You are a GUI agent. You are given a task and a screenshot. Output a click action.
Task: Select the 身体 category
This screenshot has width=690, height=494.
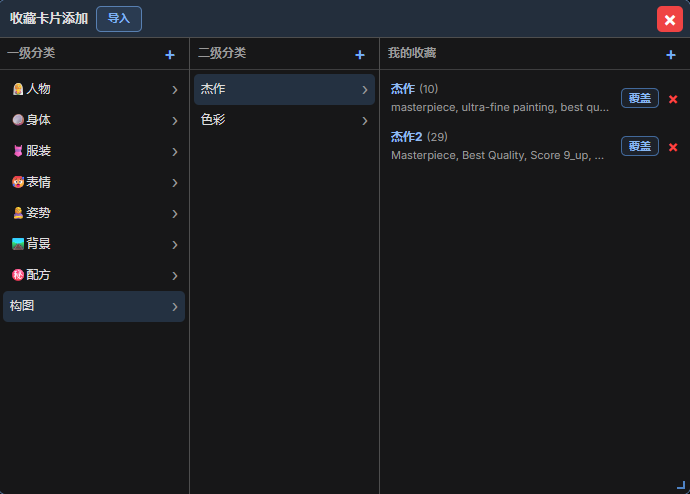coord(94,120)
